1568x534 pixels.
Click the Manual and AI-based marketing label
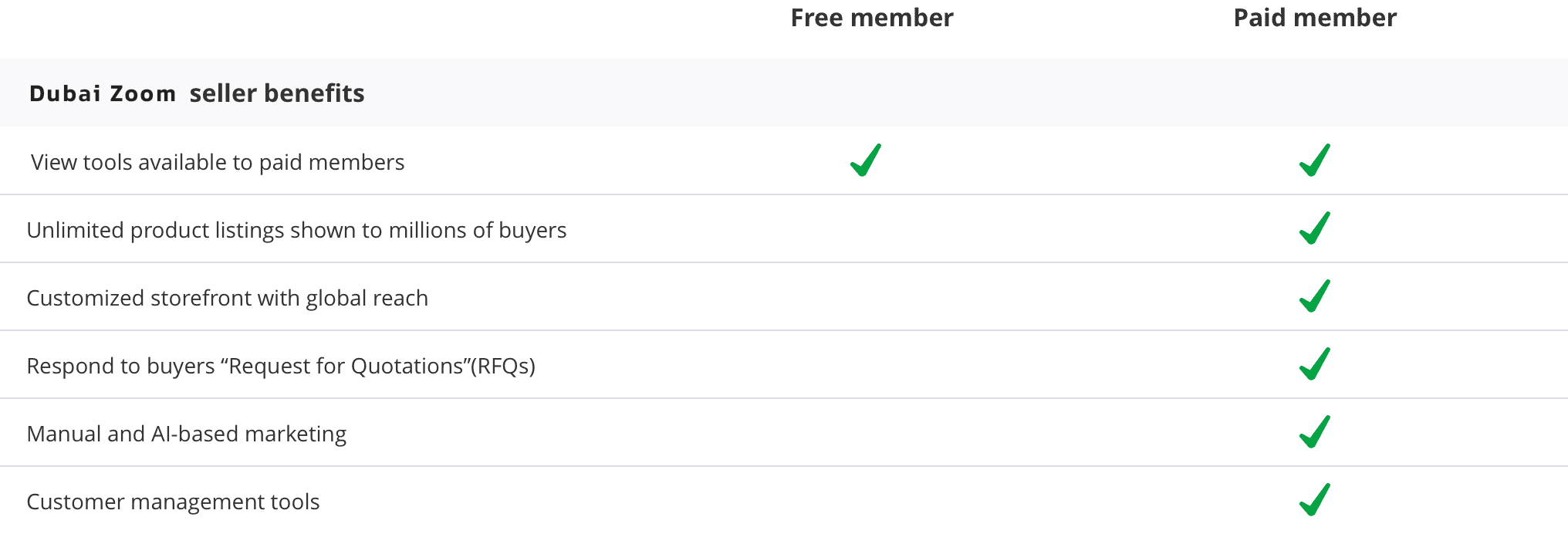pyautogui.click(x=186, y=434)
